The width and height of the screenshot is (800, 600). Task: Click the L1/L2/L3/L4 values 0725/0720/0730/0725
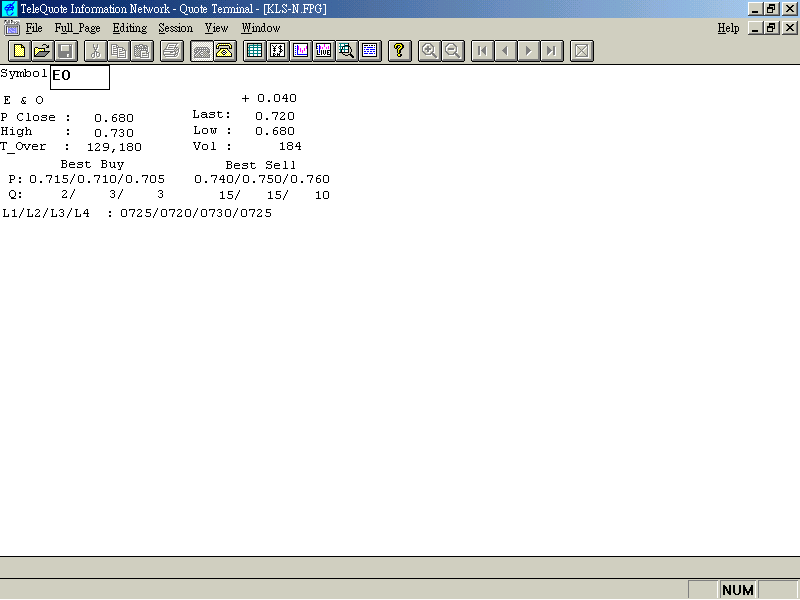point(196,213)
